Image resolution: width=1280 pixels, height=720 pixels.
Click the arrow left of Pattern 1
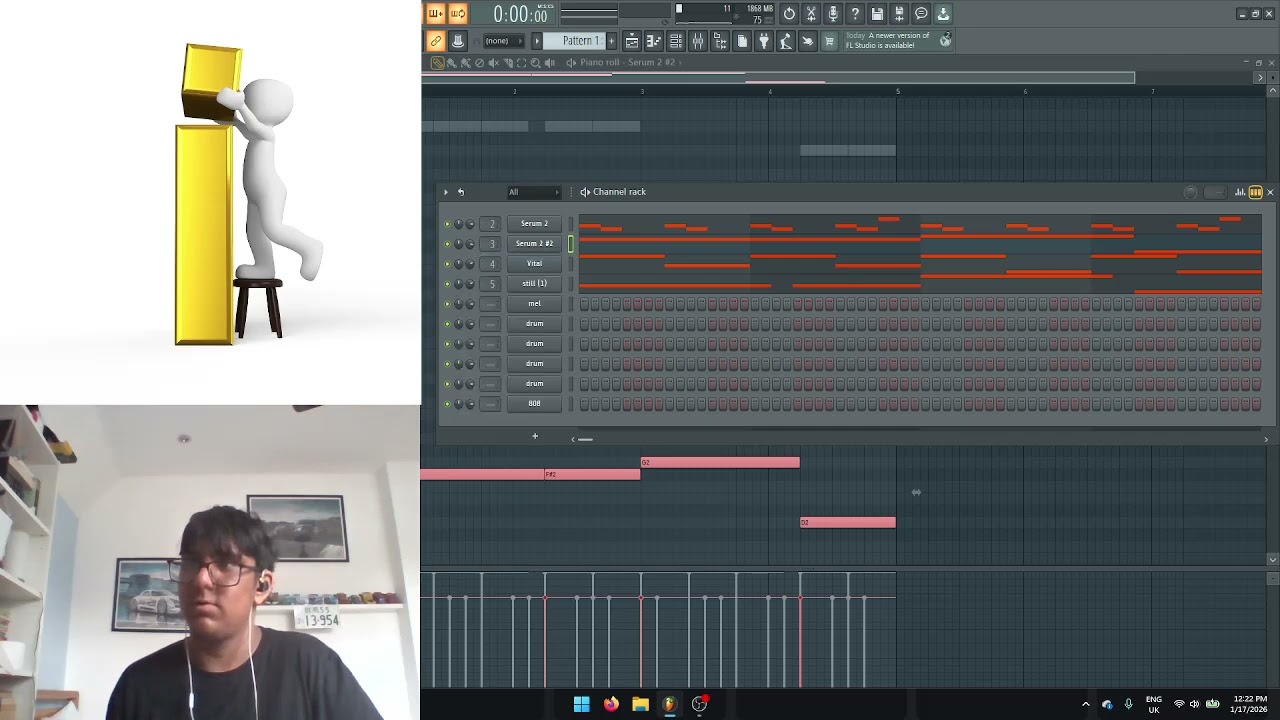pyautogui.click(x=537, y=41)
